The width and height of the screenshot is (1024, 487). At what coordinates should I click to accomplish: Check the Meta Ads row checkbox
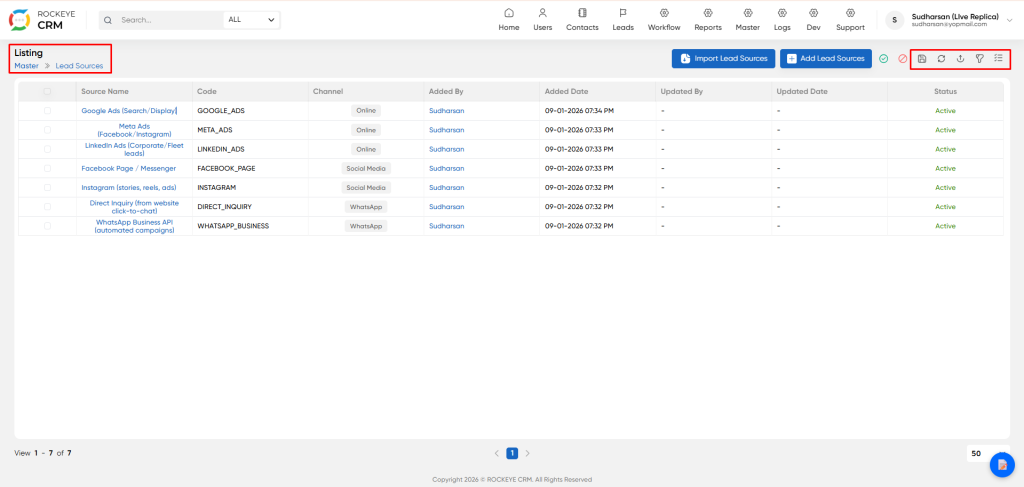(47, 130)
